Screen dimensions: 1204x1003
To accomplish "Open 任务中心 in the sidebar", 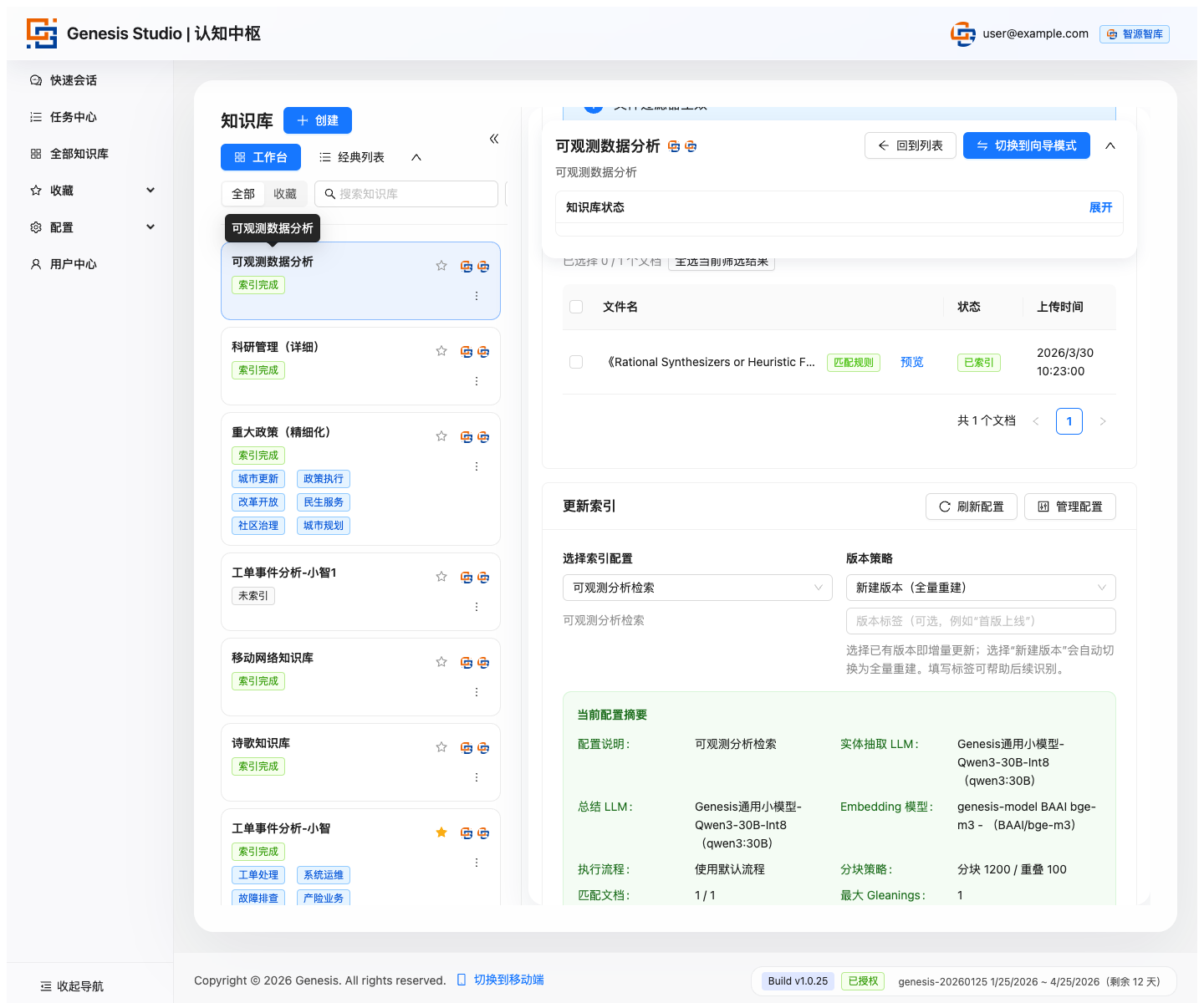I will [74, 117].
